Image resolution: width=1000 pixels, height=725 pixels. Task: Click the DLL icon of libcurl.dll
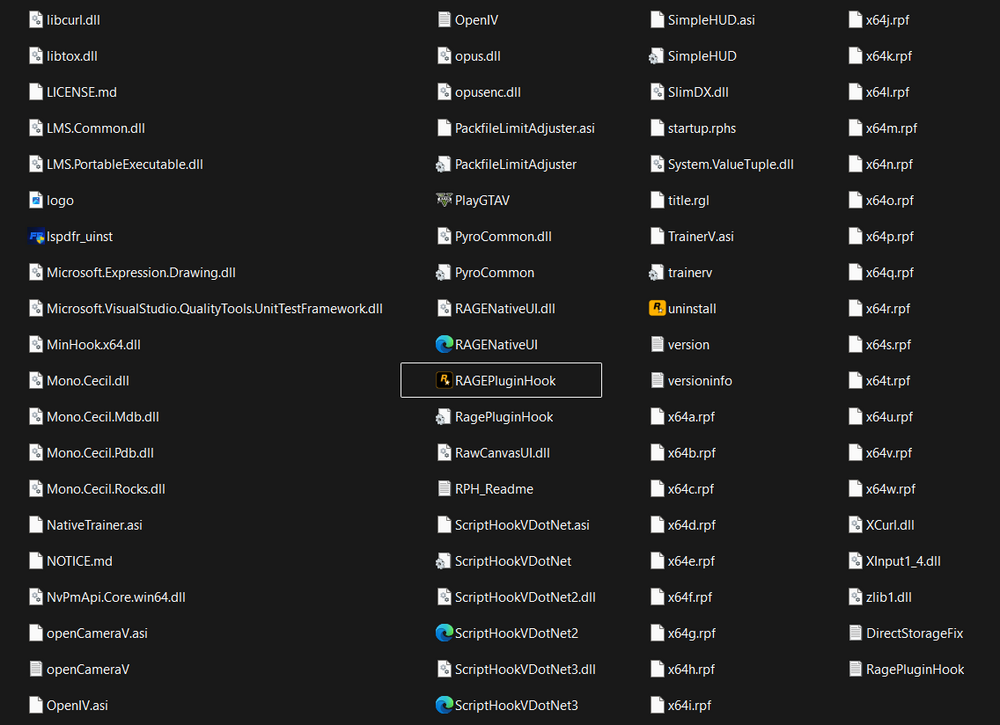(36, 20)
